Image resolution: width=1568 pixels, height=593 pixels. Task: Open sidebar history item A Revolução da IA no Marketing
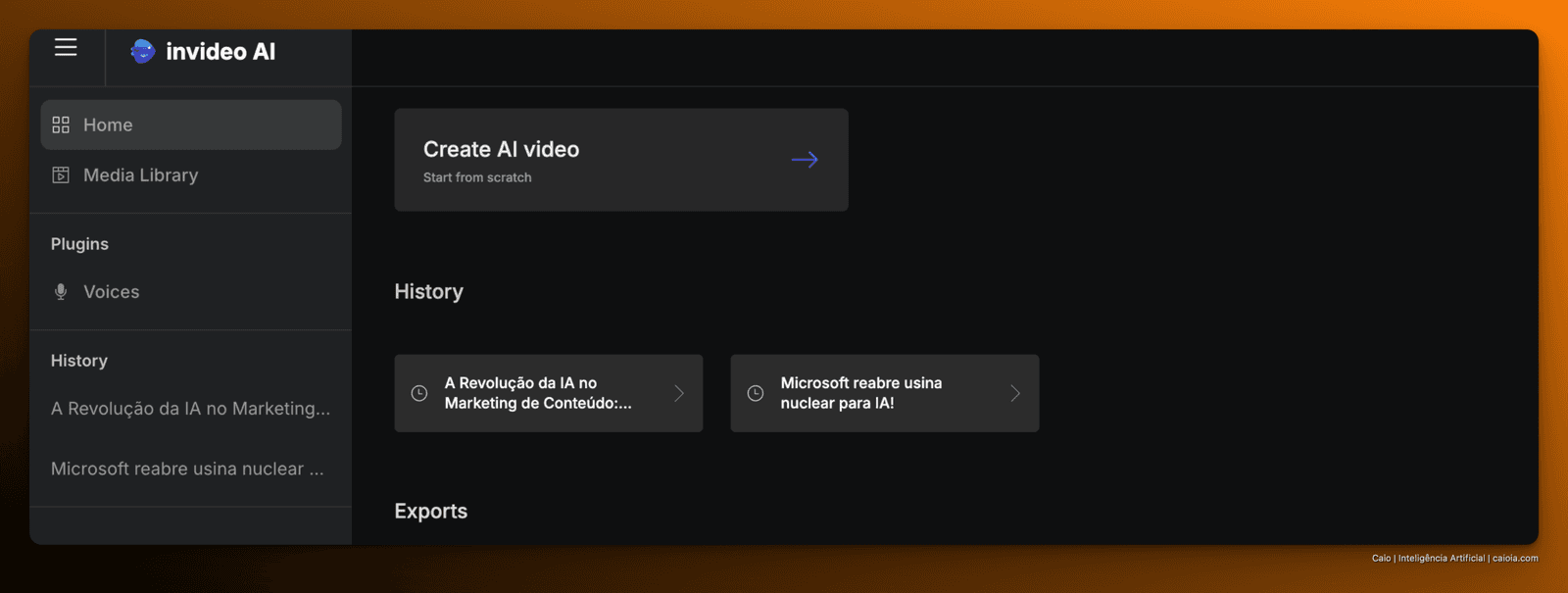click(x=190, y=408)
